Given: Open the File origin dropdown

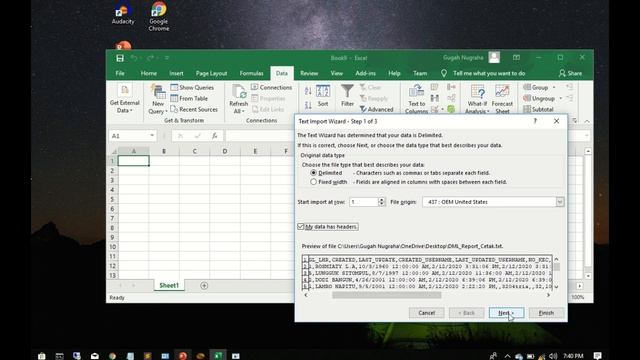Looking at the screenshot, I should coord(560,202).
